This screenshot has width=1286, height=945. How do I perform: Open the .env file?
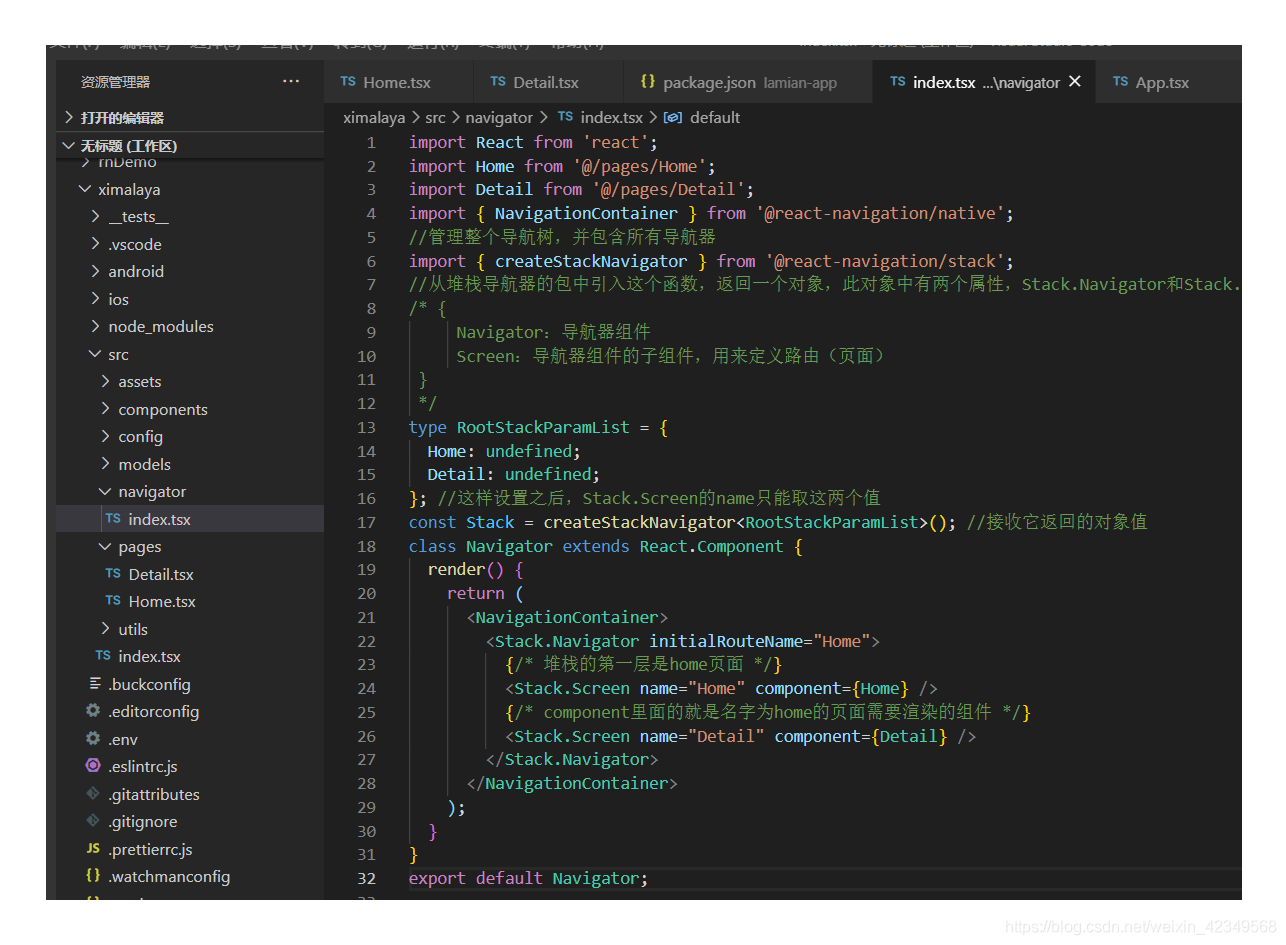point(190,739)
